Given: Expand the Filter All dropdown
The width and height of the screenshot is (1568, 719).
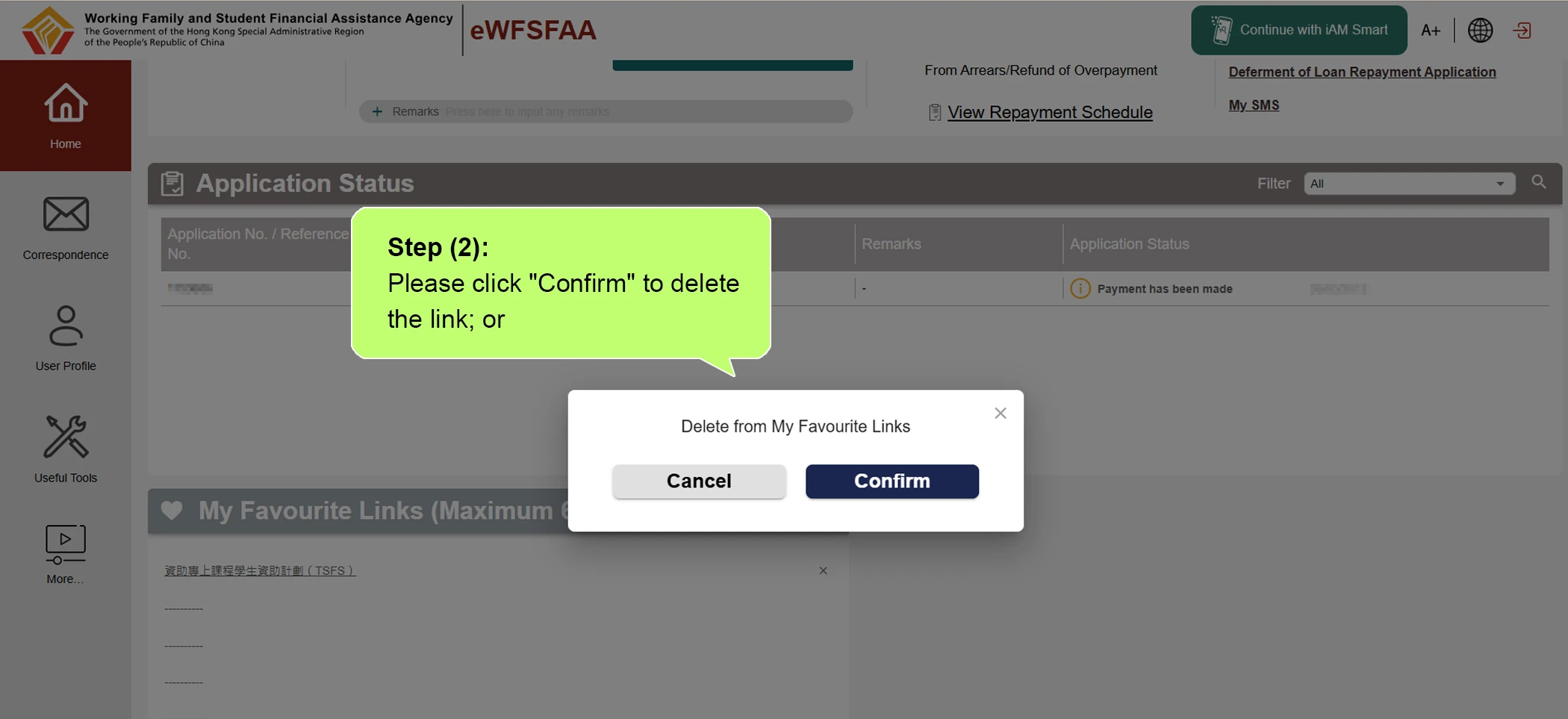Looking at the screenshot, I should [x=1409, y=184].
